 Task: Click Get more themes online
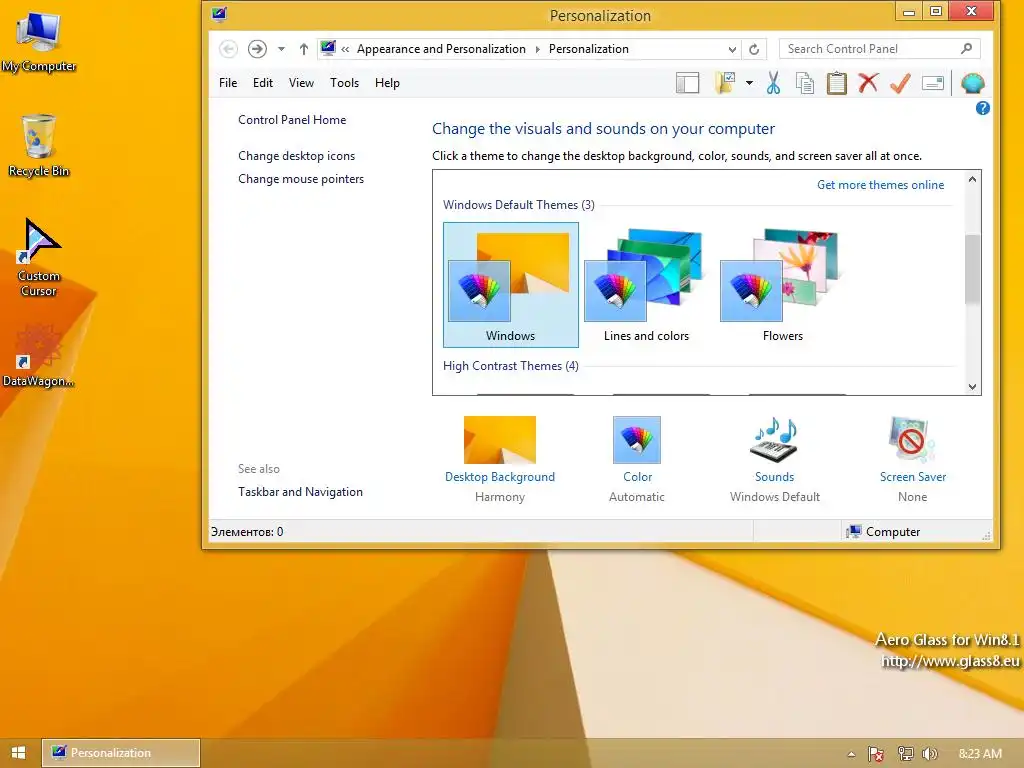880,185
